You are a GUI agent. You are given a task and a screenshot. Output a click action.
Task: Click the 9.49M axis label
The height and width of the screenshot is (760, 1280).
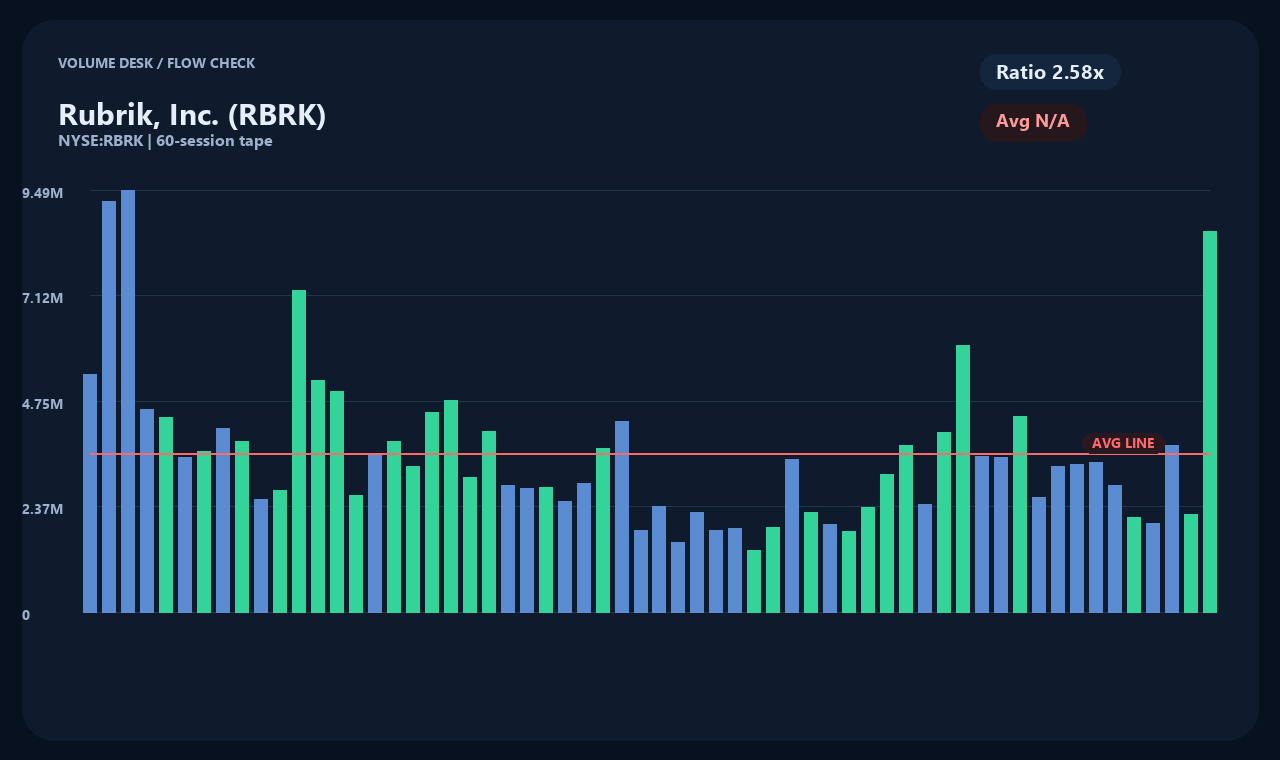coord(43,192)
